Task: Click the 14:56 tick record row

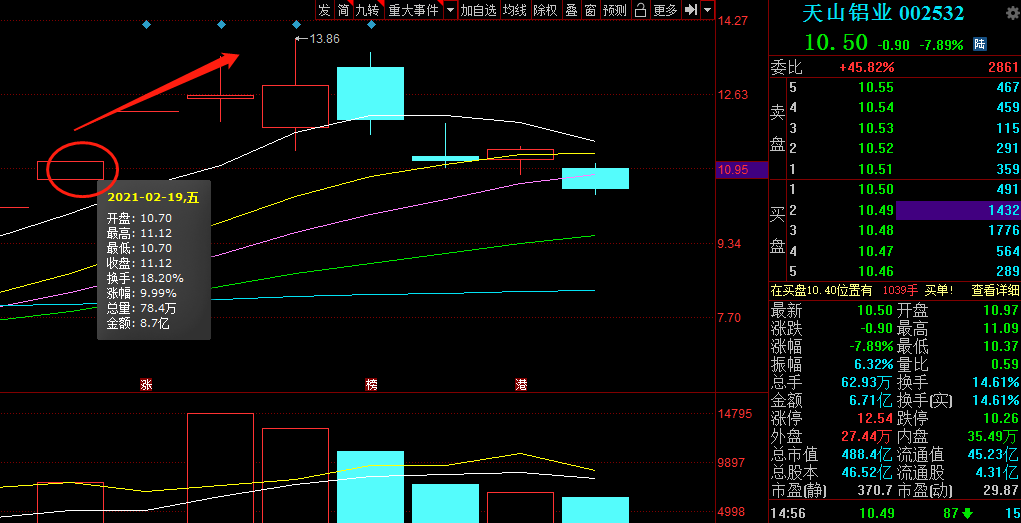Action: (x=895, y=514)
